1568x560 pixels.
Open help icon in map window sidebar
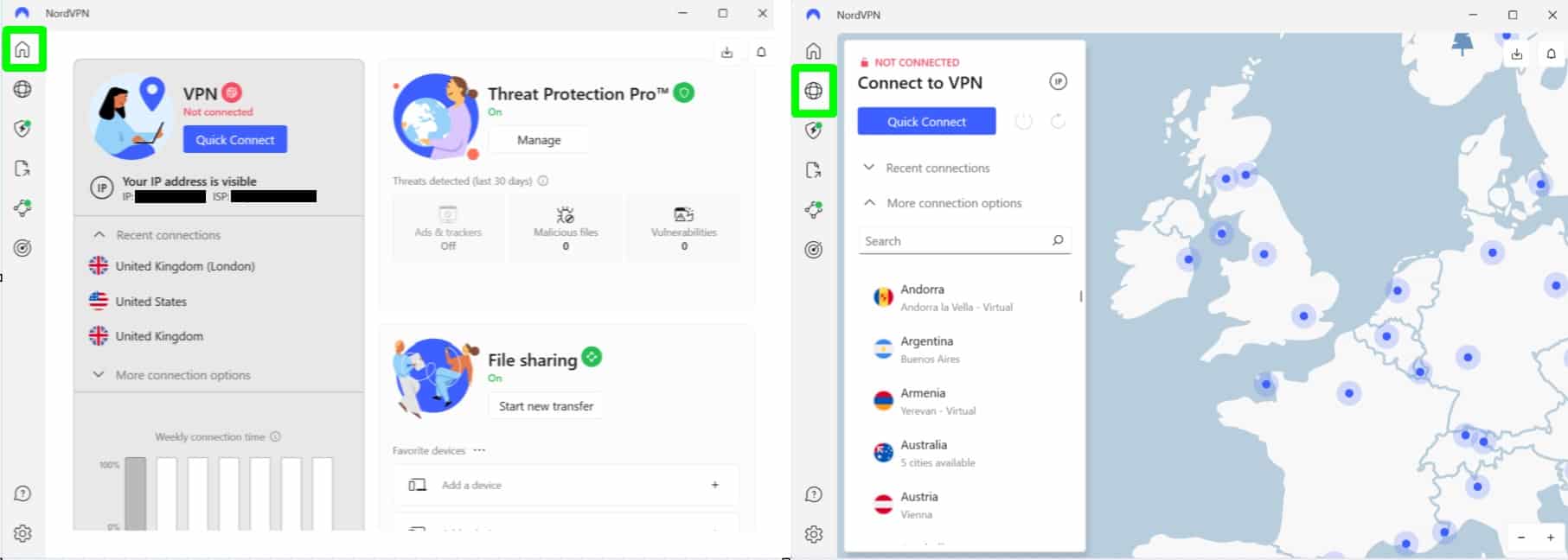click(813, 494)
